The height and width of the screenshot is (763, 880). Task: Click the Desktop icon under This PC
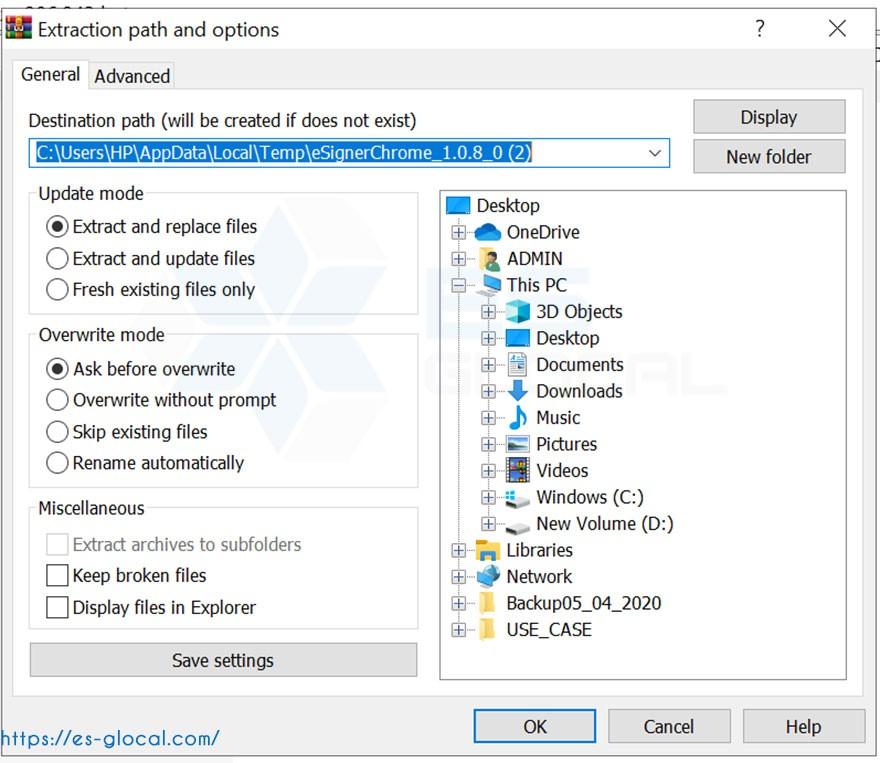(517, 338)
